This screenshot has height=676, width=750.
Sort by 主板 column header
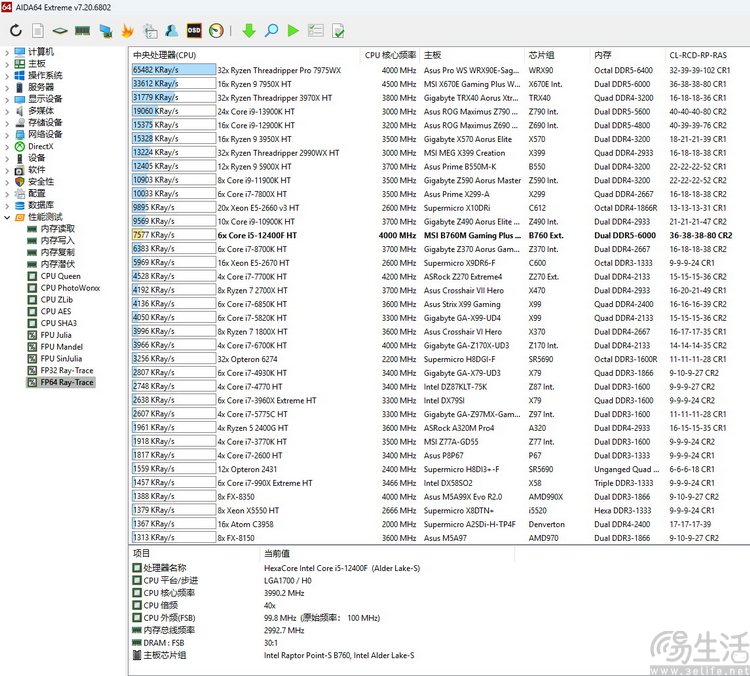pos(472,55)
